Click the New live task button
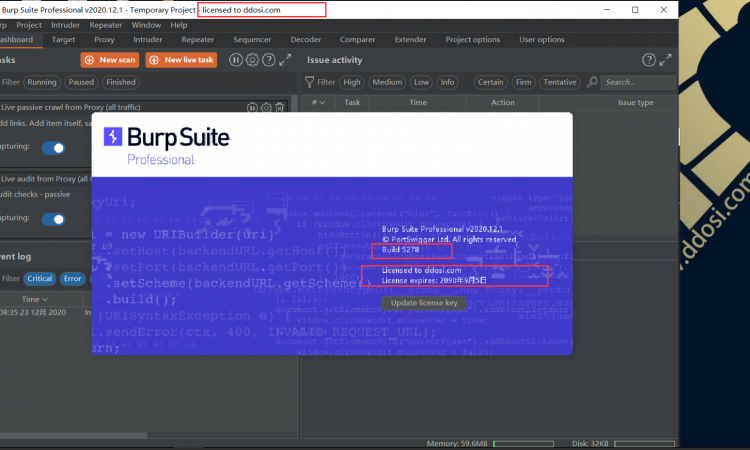 click(x=181, y=60)
